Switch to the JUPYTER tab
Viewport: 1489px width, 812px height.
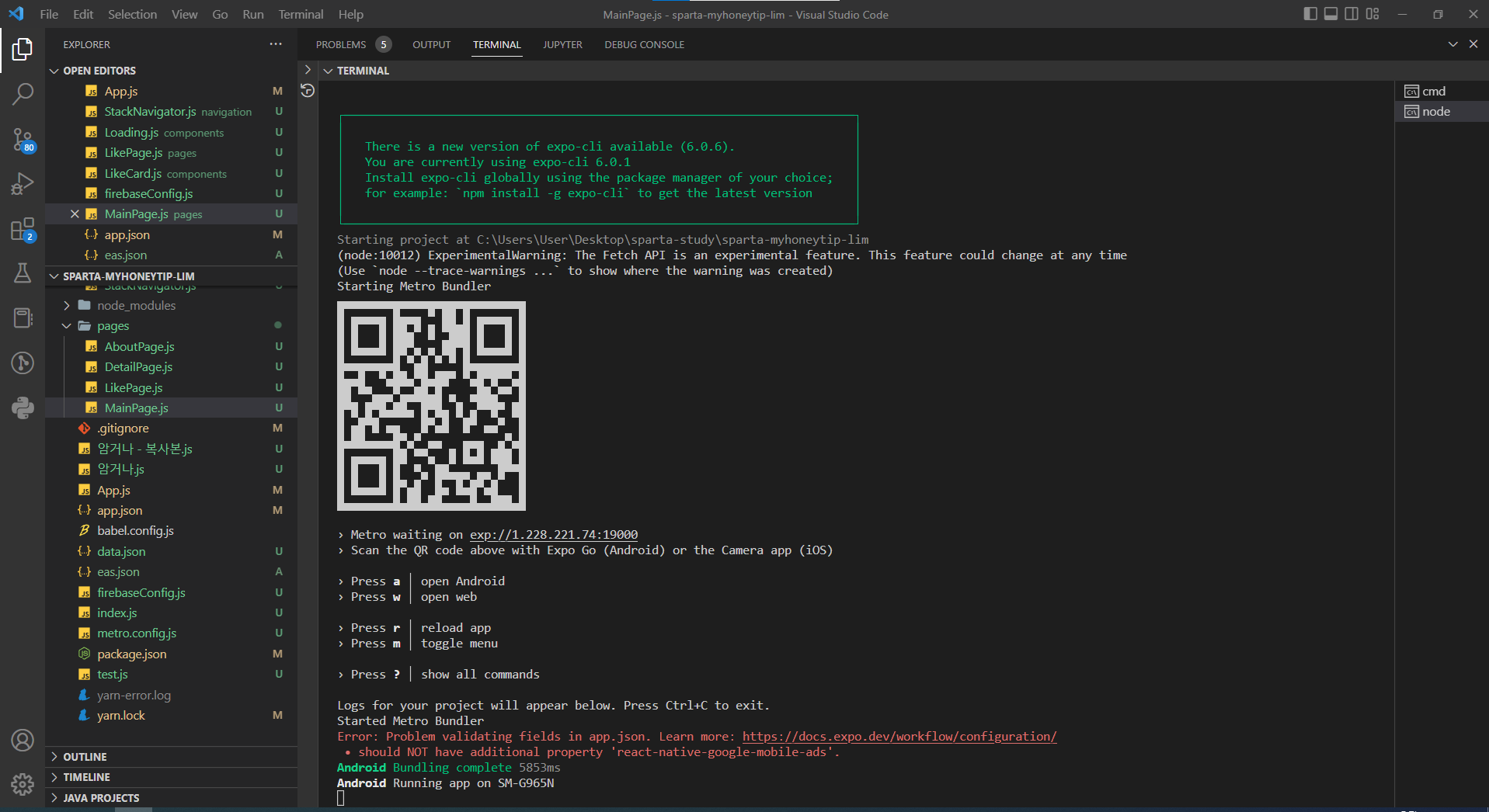(x=562, y=44)
